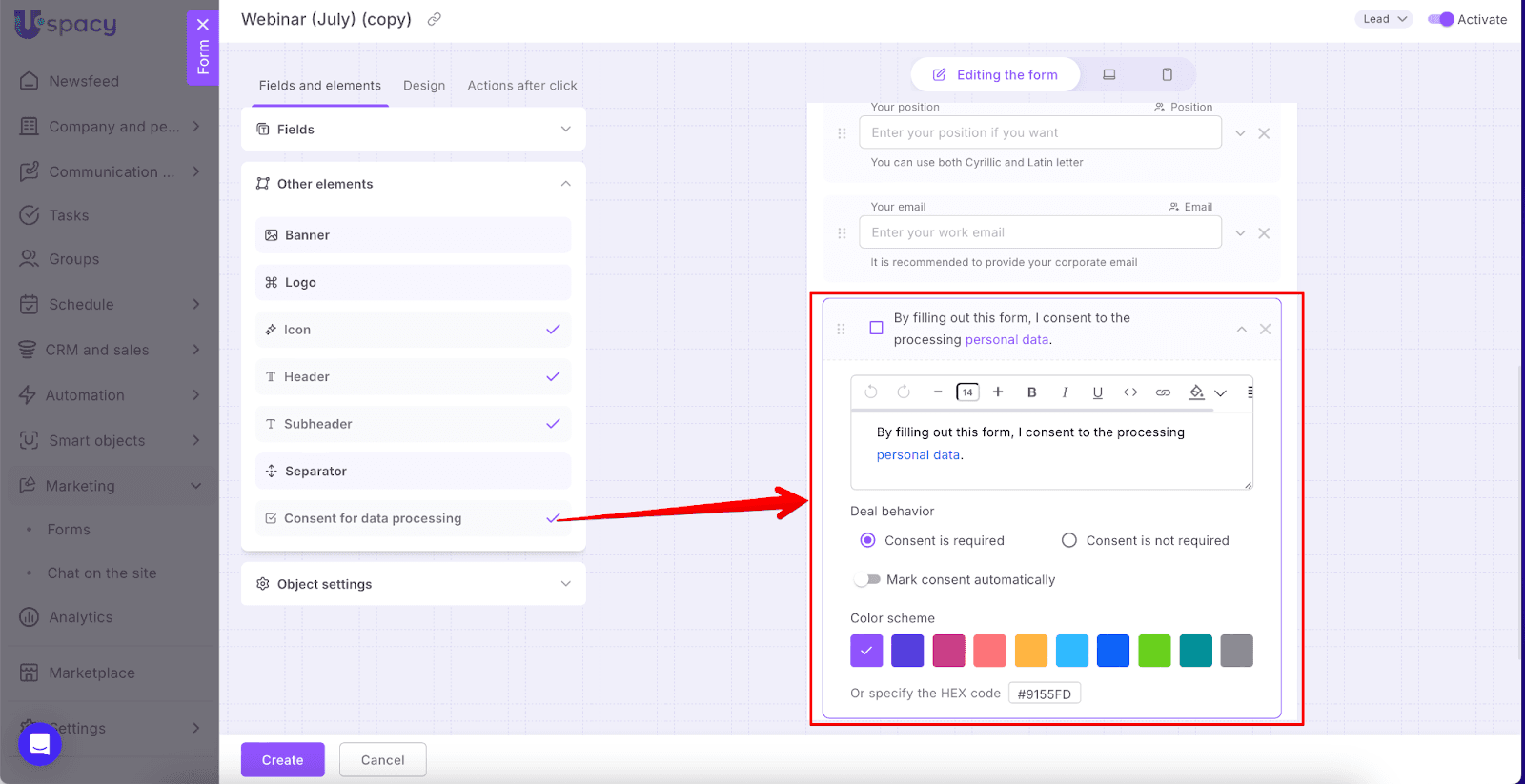This screenshot has width=1525, height=784.
Task: Select 'Consent is not required' option
Action: click(x=1069, y=540)
